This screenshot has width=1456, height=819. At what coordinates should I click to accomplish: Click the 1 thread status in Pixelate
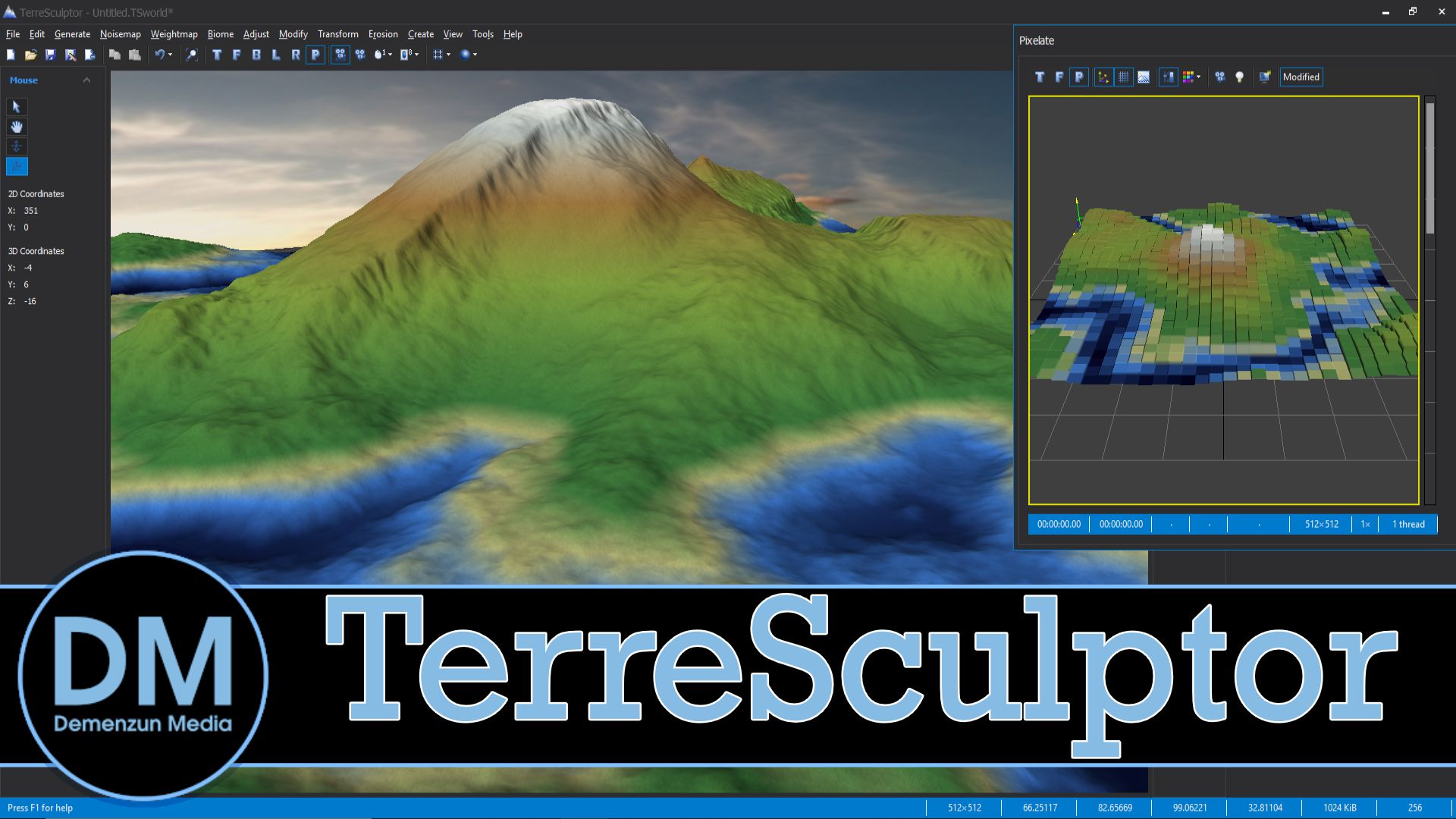pyautogui.click(x=1408, y=524)
